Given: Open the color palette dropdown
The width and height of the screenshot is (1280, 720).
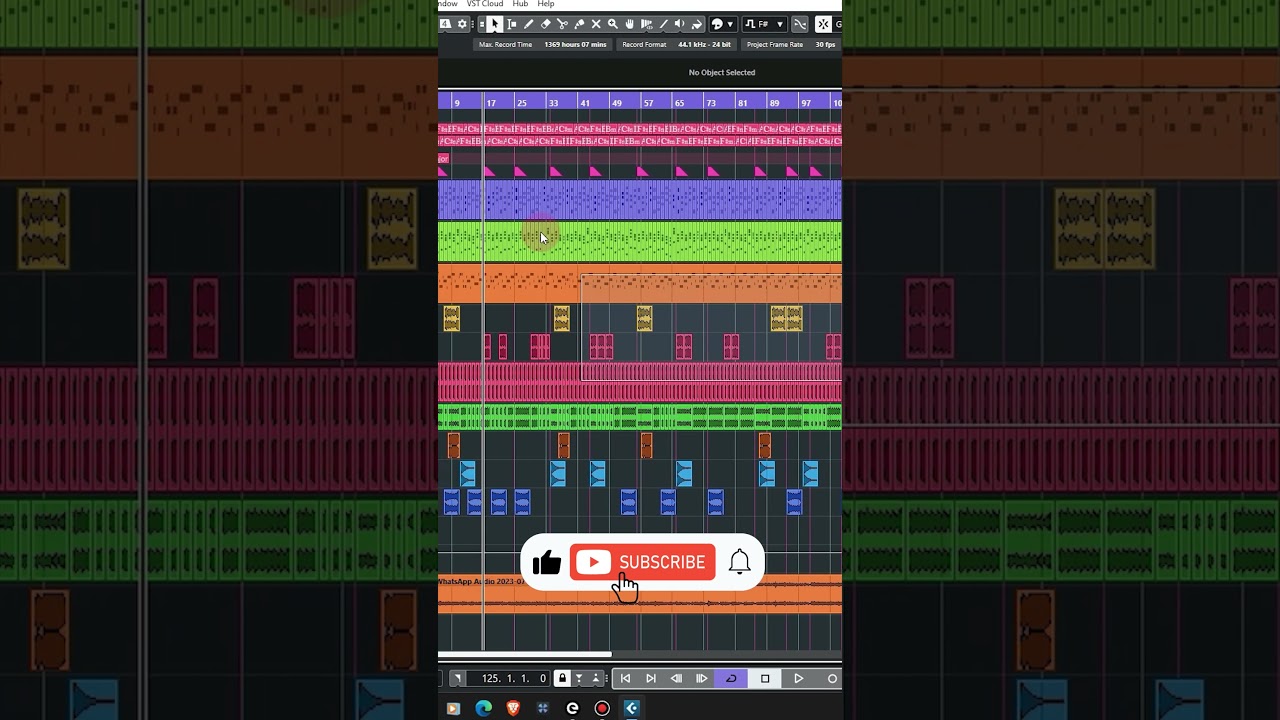Looking at the screenshot, I should (723, 24).
